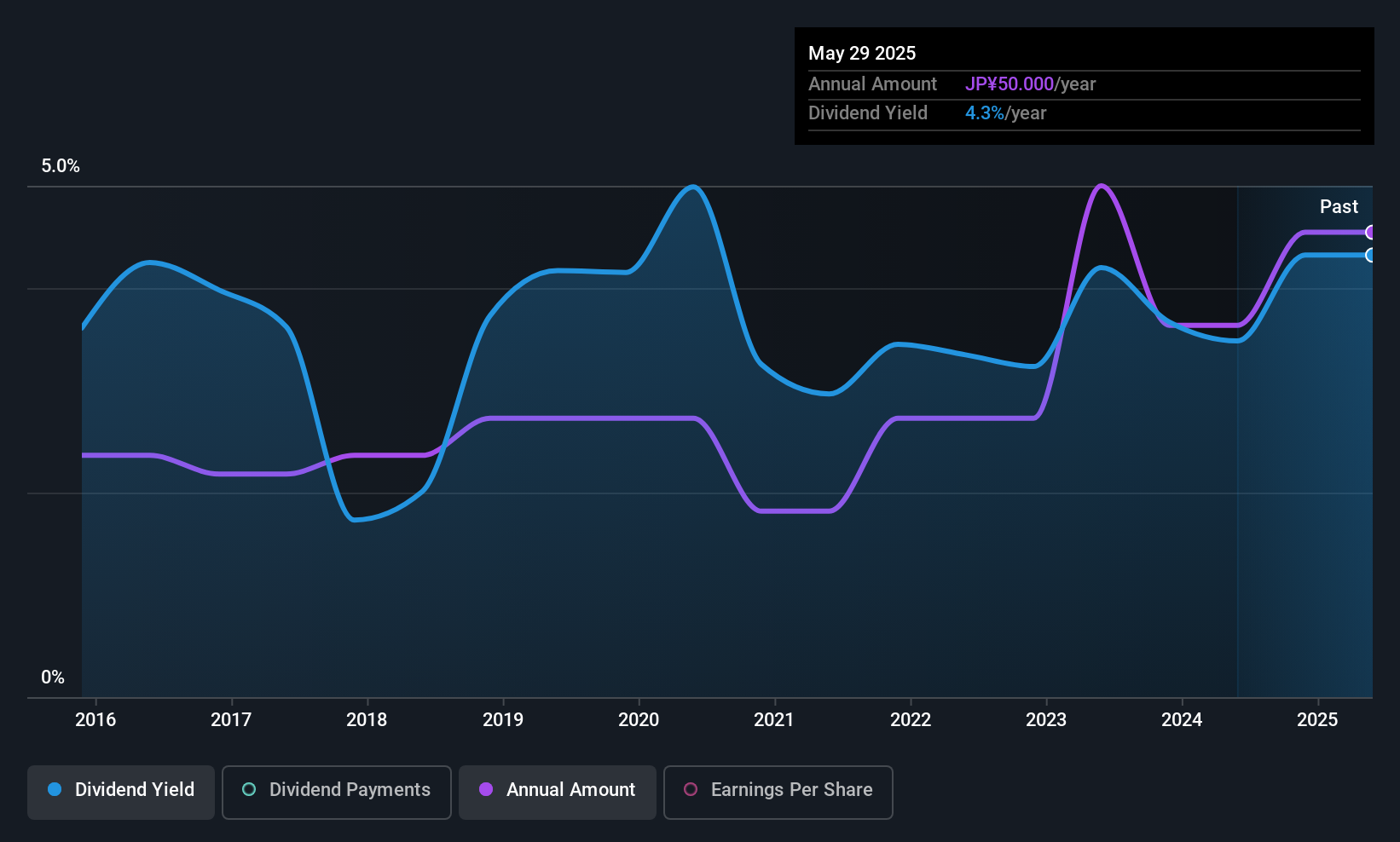This screenshot has width=1400, height=842.
Task: Toggle the Dividend Yield legend button
Action: tap(121, 792)
